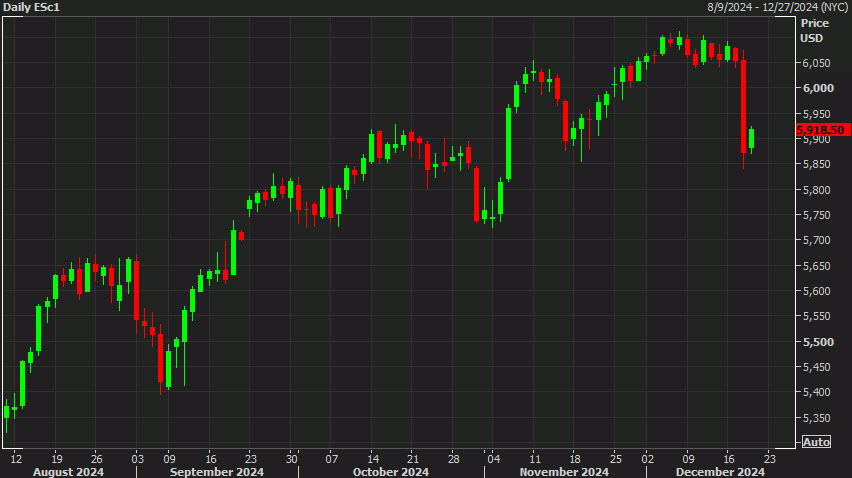Click the large red candle in mid-December
Viewport: 852px width, 478px height.
(x=743, y=106)
